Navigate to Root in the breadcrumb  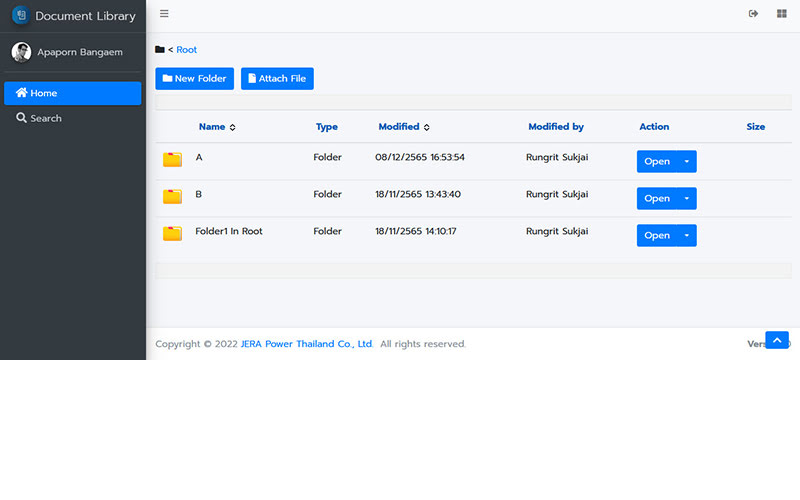pyautogui.click(x=186, y=49)
